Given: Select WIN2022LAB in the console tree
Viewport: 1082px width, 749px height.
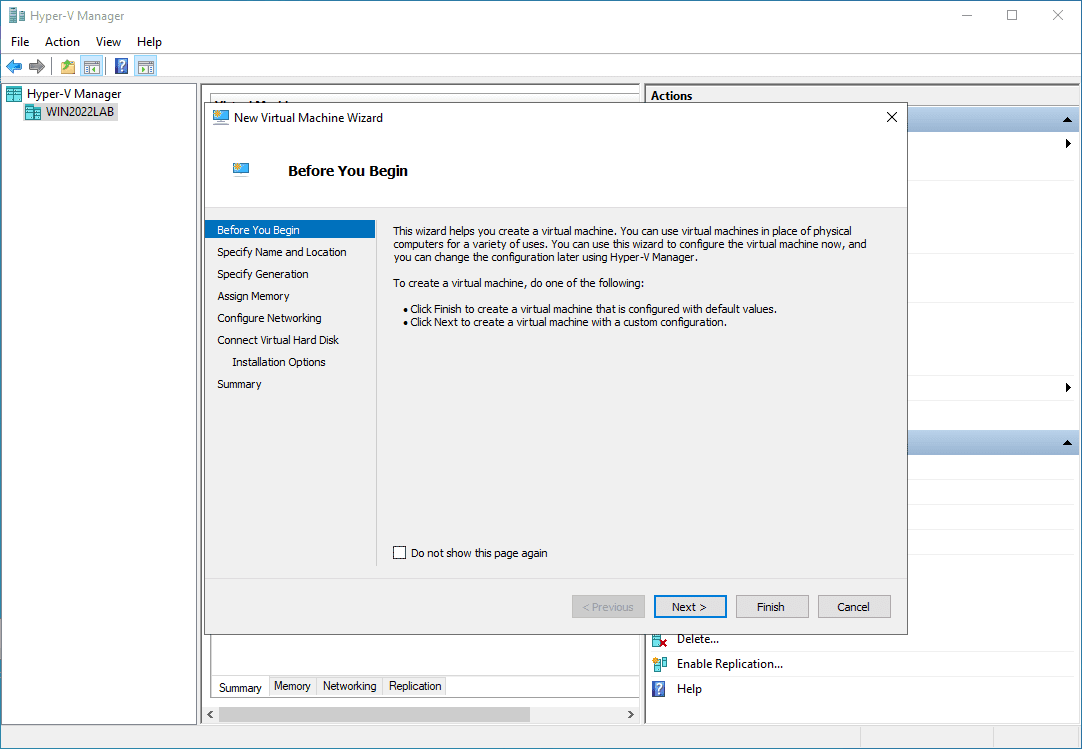Looking at the screenshot, I should pyautogui.click(x=80, y=112).
